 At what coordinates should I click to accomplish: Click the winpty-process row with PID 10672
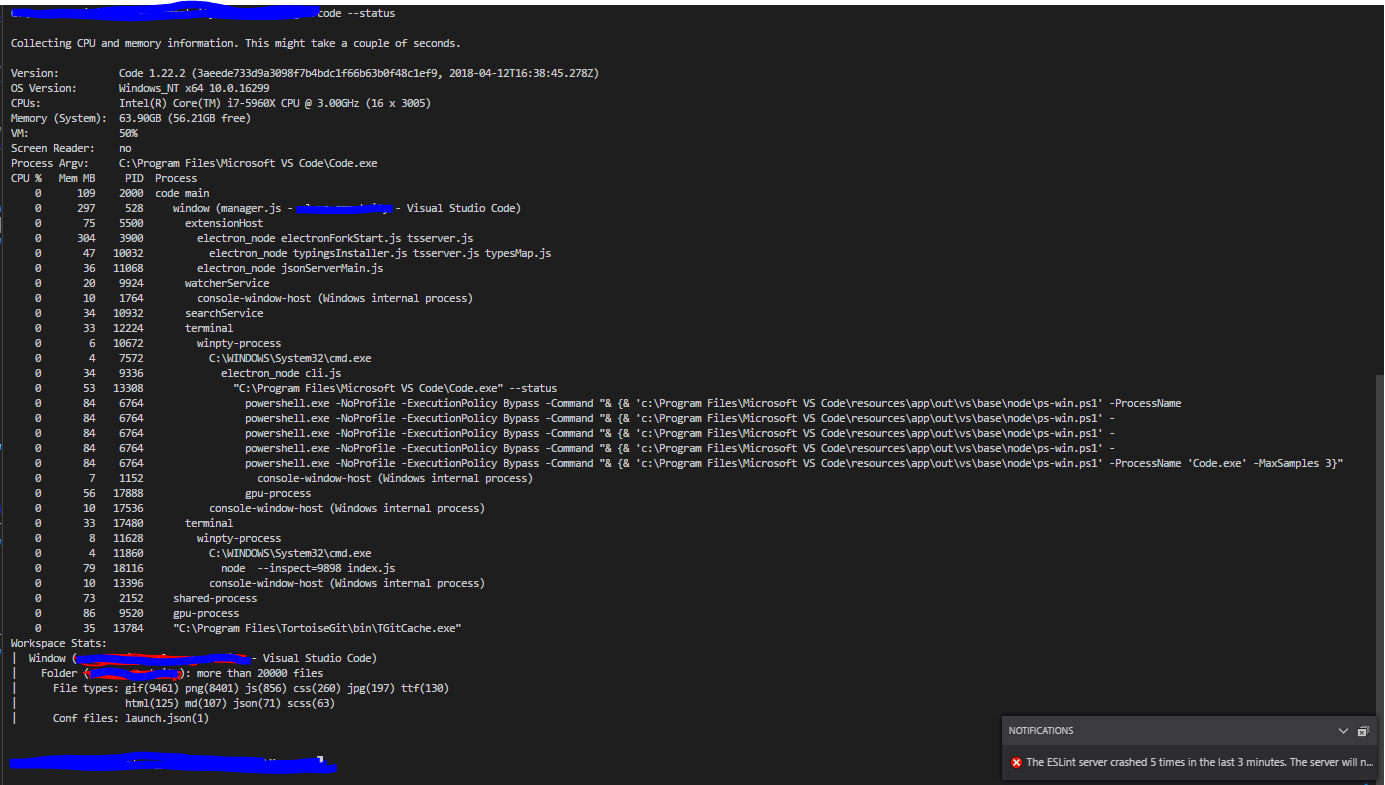click(158, 344)
